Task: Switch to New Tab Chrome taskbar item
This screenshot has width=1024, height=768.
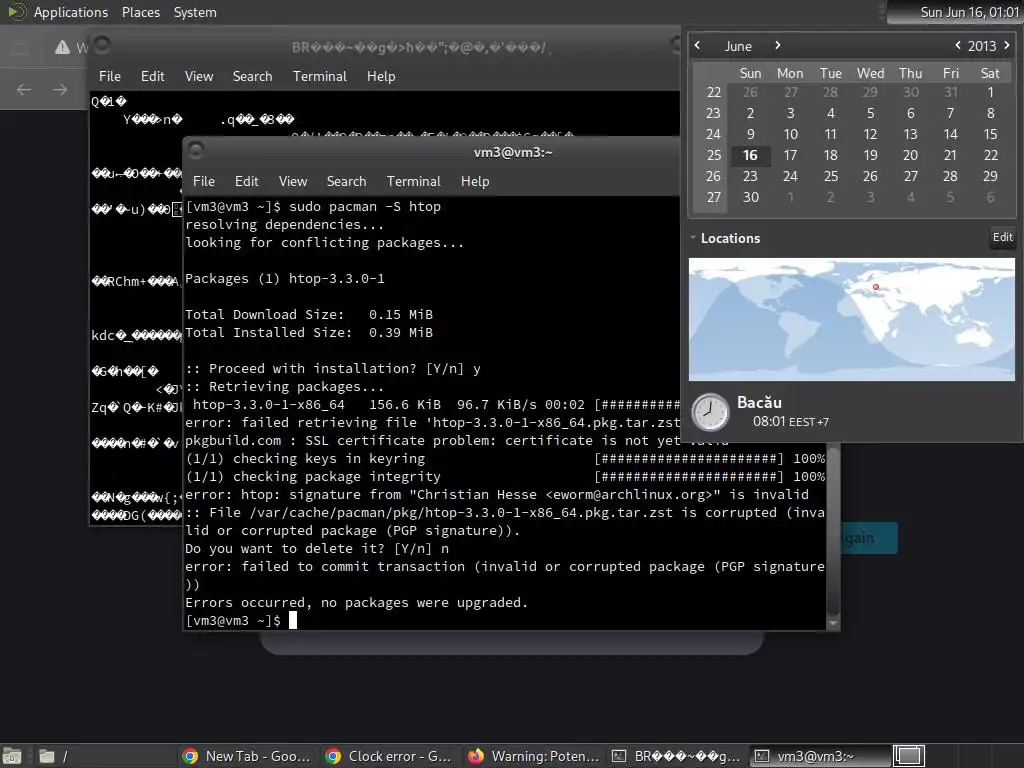Action: coord(247,756)
